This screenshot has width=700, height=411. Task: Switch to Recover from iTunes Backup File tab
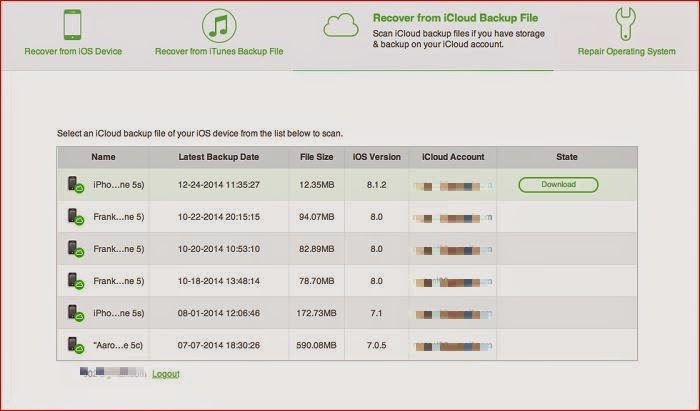coord(219,51)
